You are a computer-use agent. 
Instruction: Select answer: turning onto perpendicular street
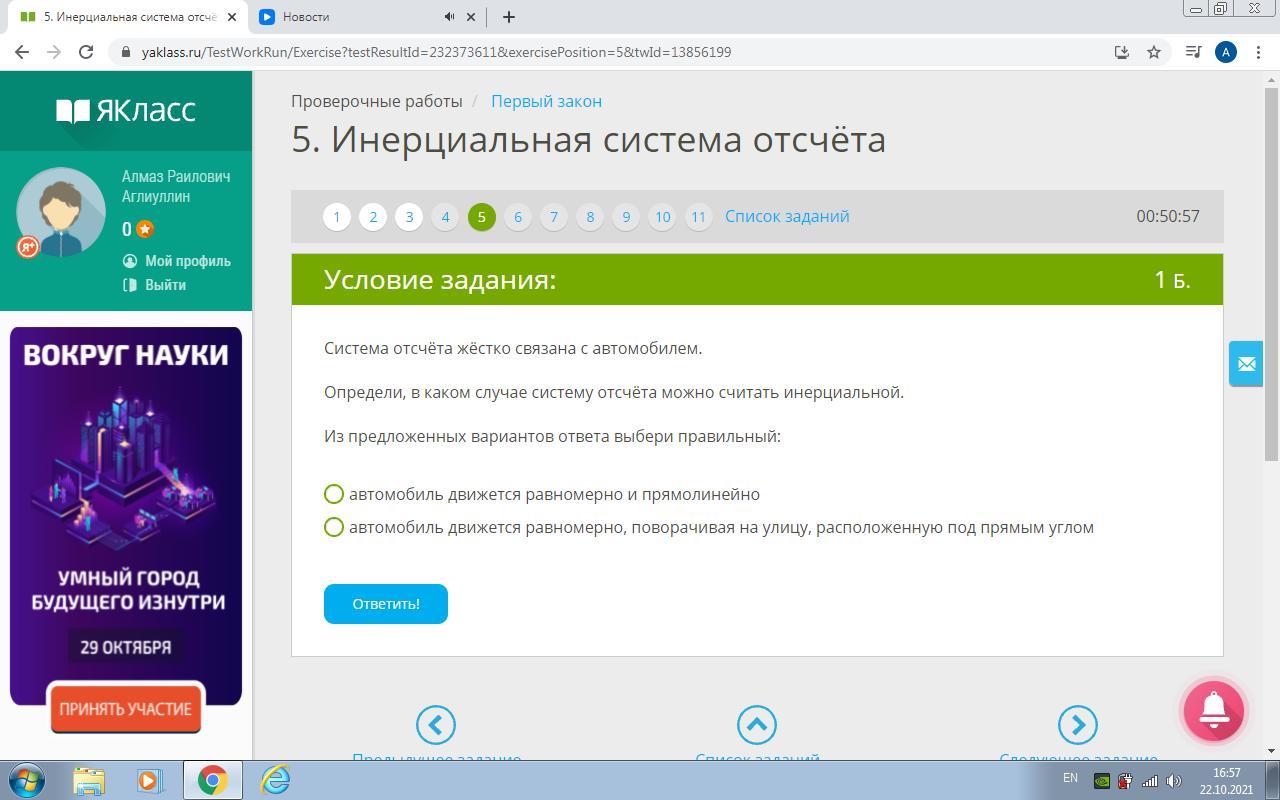pyautogui.click(x=334, y=527)
